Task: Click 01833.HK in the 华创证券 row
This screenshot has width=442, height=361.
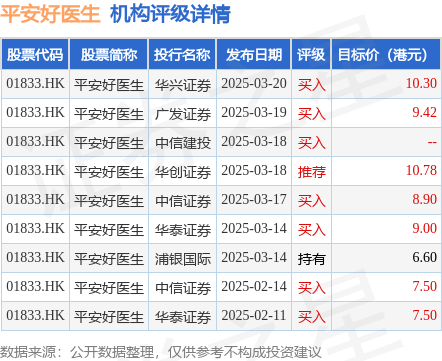Action: coord(35,170)
